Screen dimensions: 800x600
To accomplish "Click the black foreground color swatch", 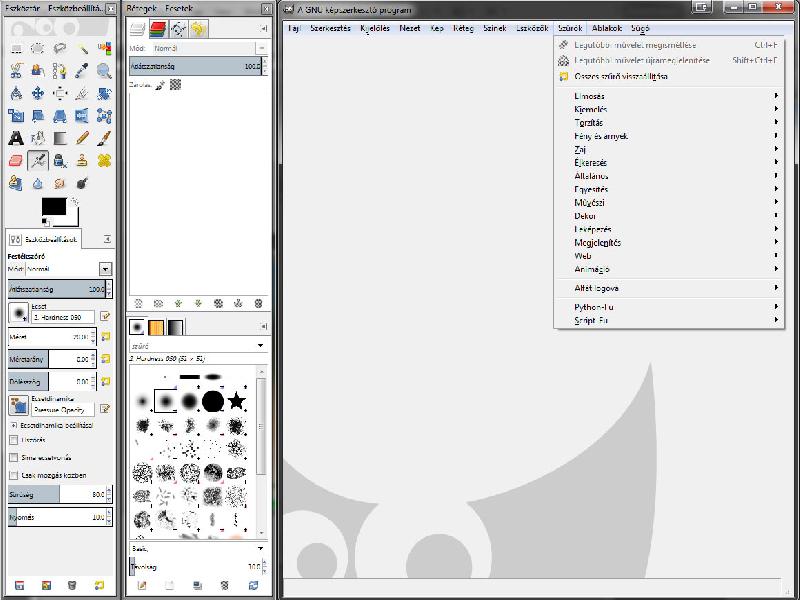I will (x=54, y=207).
